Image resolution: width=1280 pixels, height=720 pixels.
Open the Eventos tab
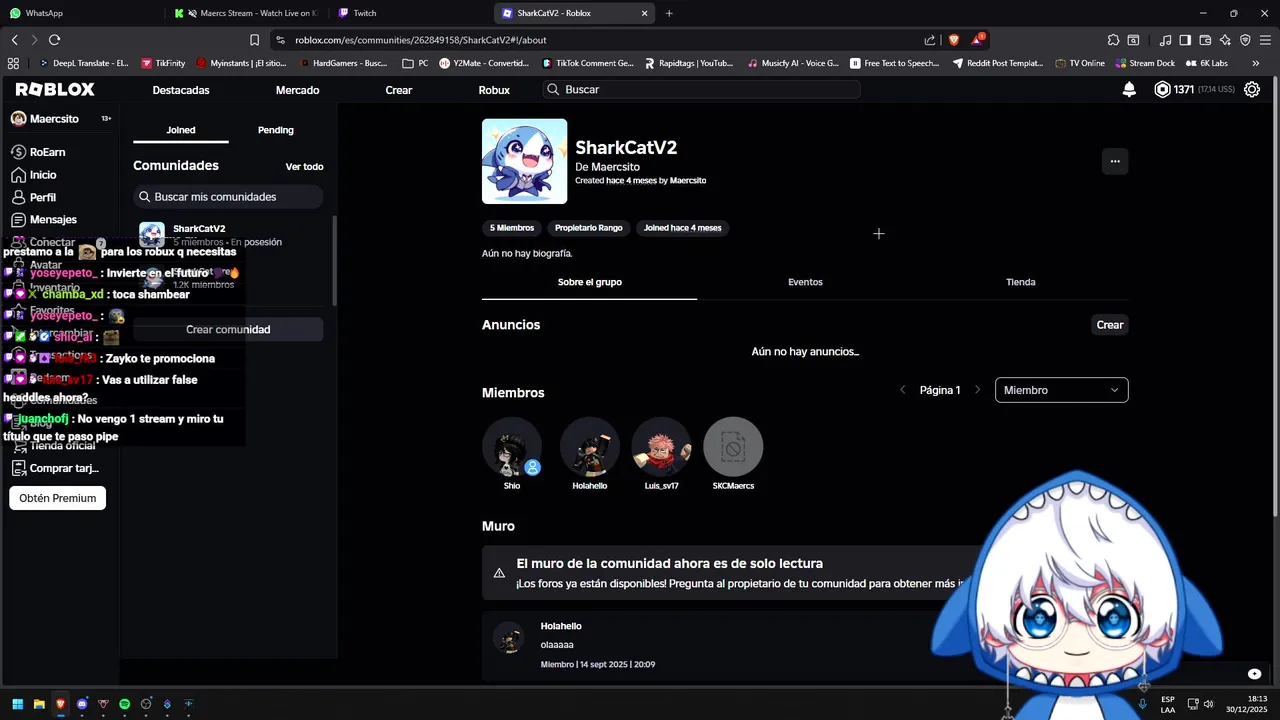pos(805,282)
